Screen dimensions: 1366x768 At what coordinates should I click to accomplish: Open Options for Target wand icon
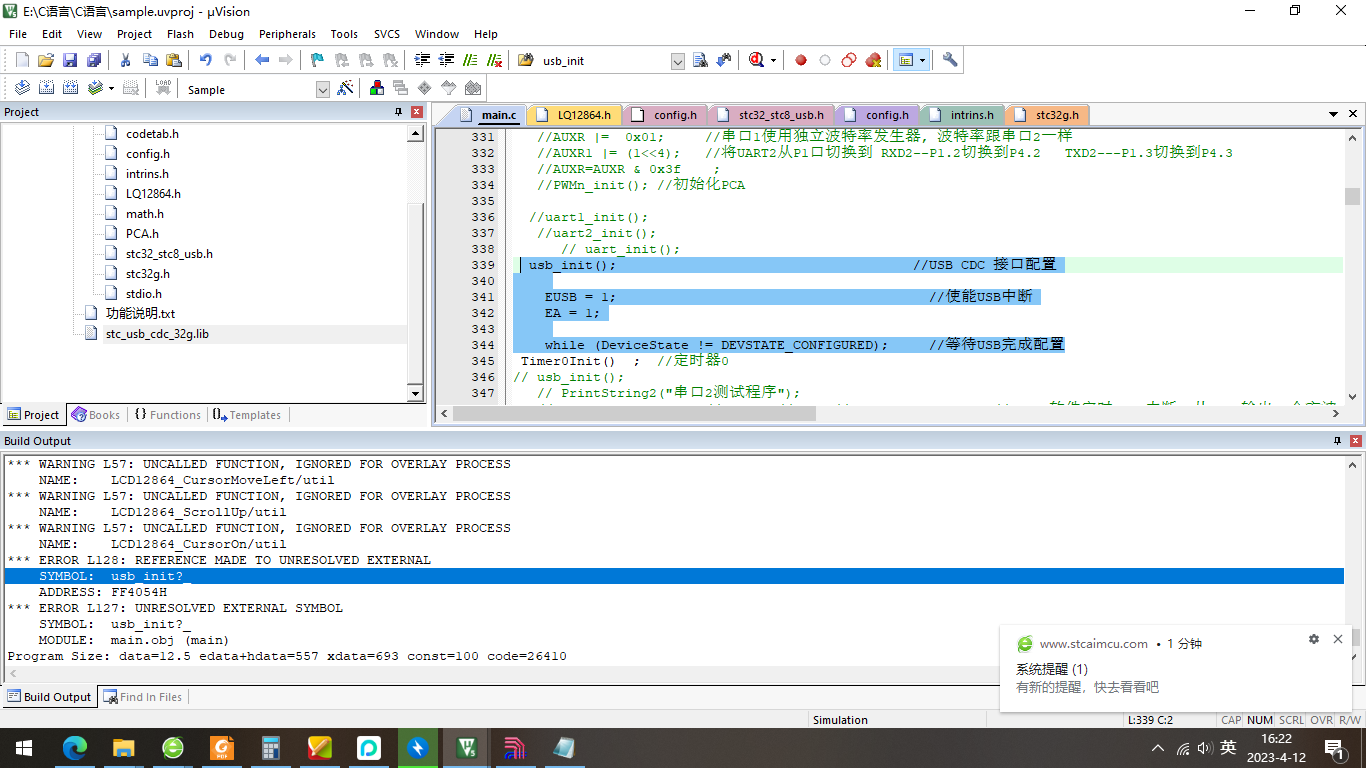345,89
